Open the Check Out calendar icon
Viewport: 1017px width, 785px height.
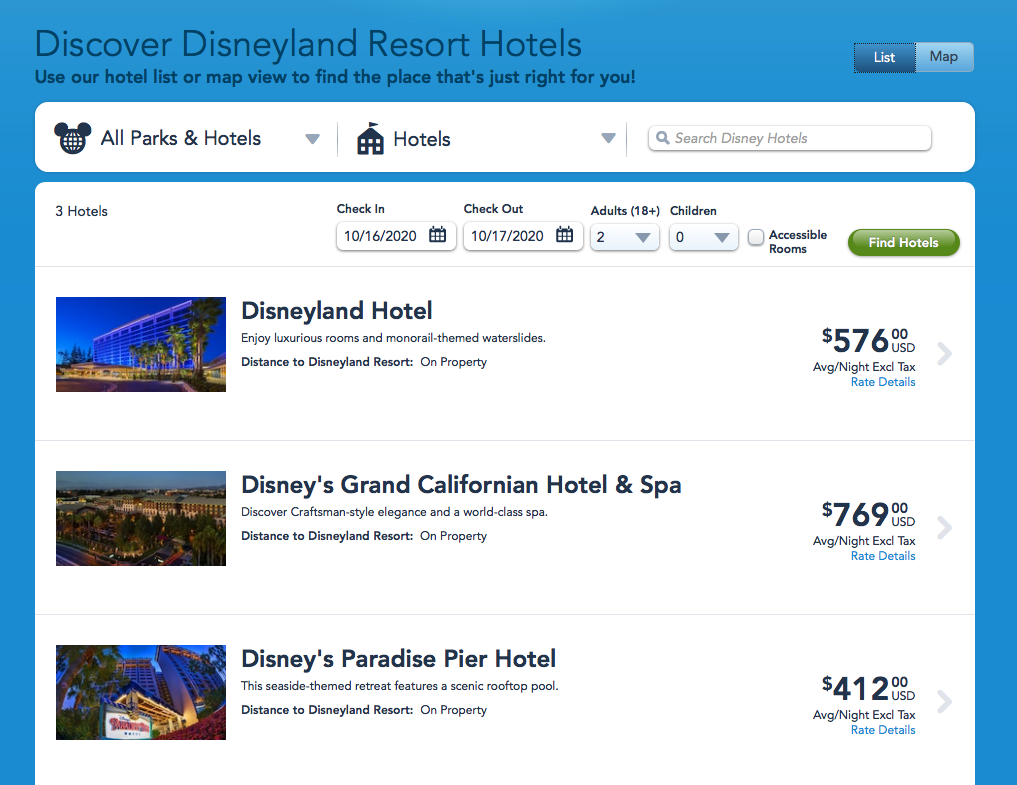(564, 236)
